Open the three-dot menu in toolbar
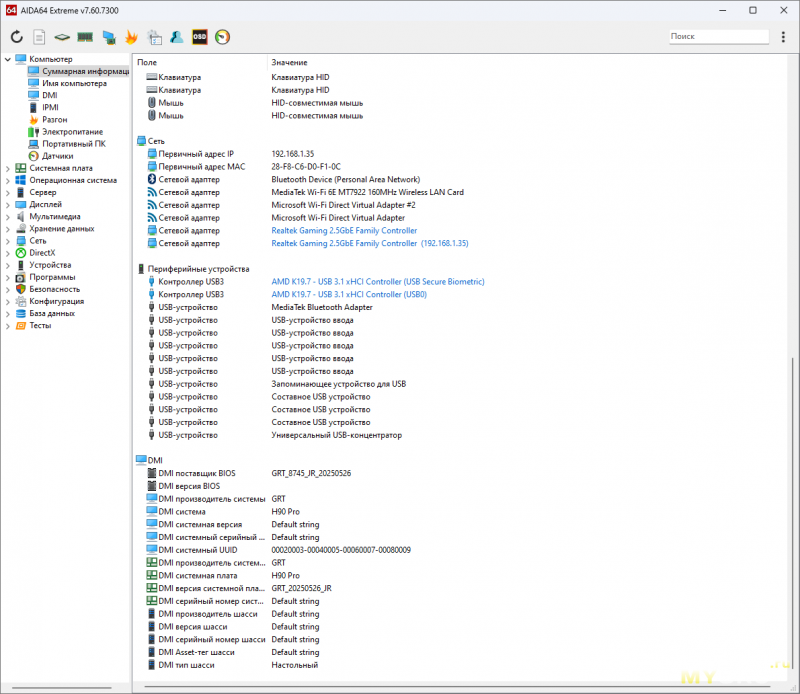 (783, 37)
